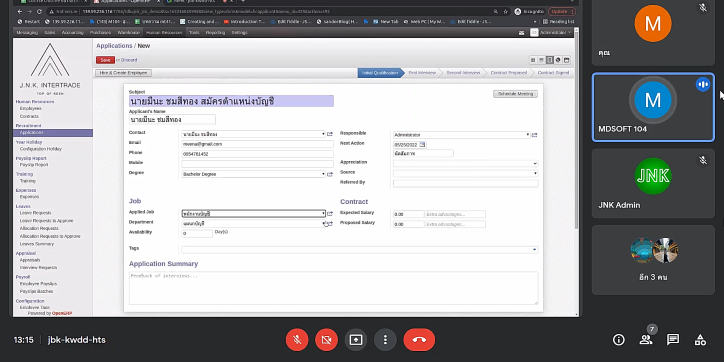The width and height of the screenshot is (724, 362).
Task: Click the red Save button
Action: click(x=105, y=60)
